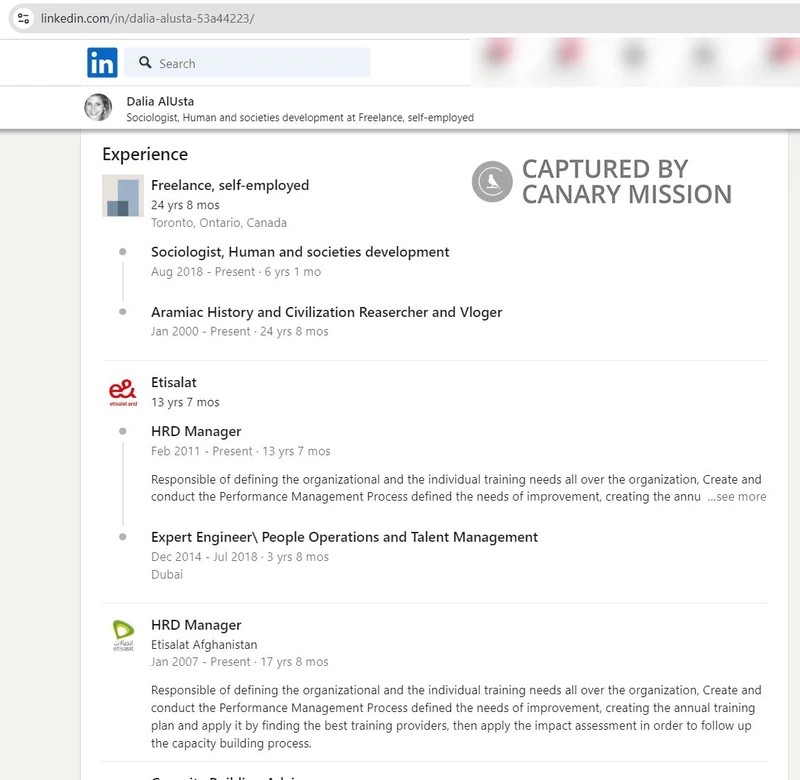
Task: Open Dalia AlUsta profile photo thumbnail
Action: coord(98,107)
